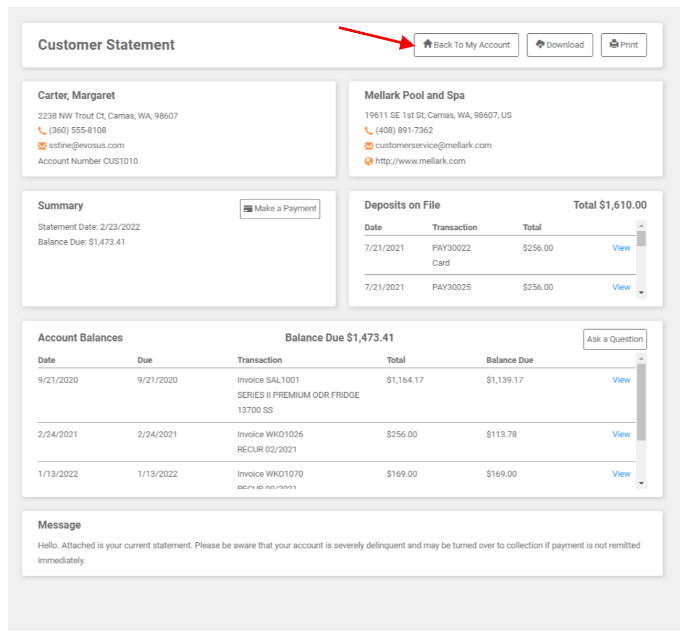Click the Customer Statement heading
Viewport: 688px width, 639px height.
coord(106,45)
